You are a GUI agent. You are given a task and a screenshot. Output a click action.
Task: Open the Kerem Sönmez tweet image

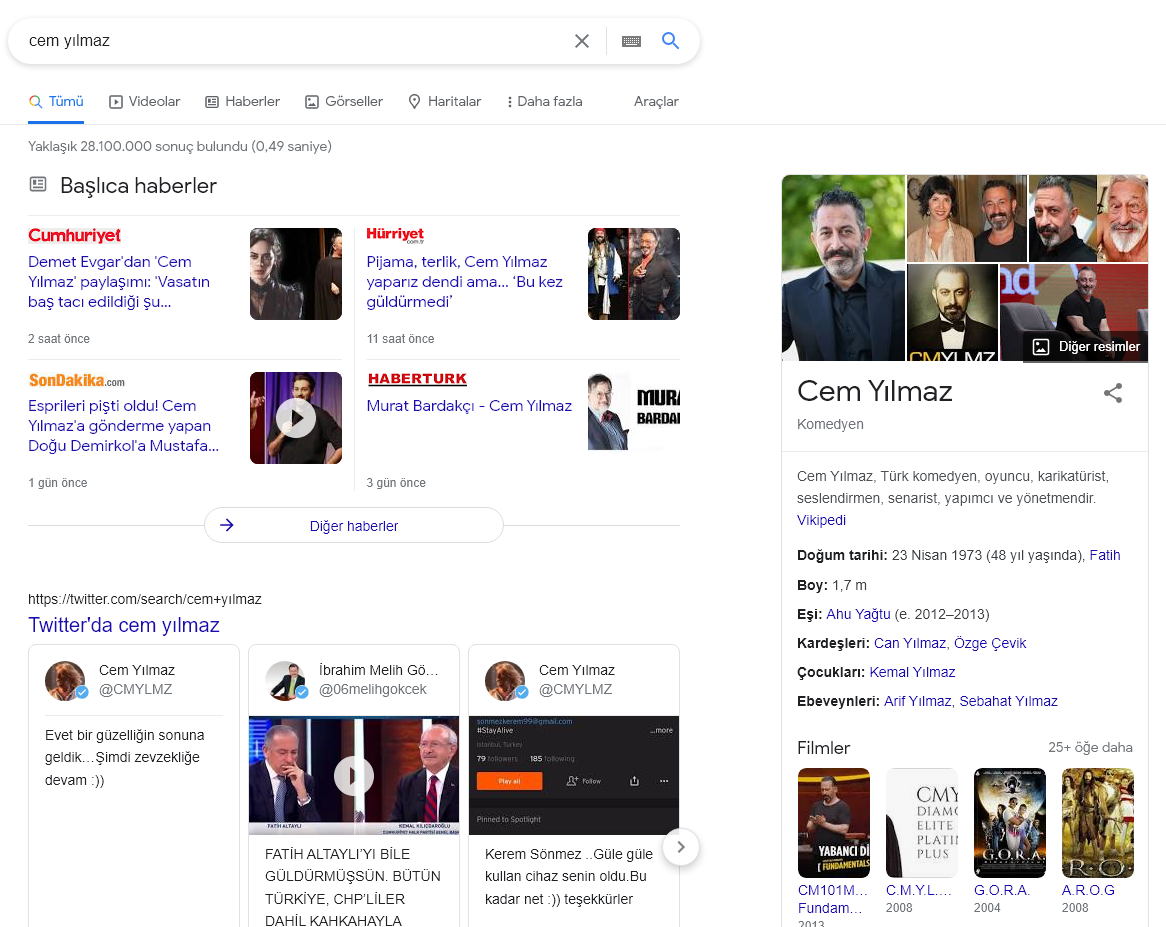pos(574,775)
